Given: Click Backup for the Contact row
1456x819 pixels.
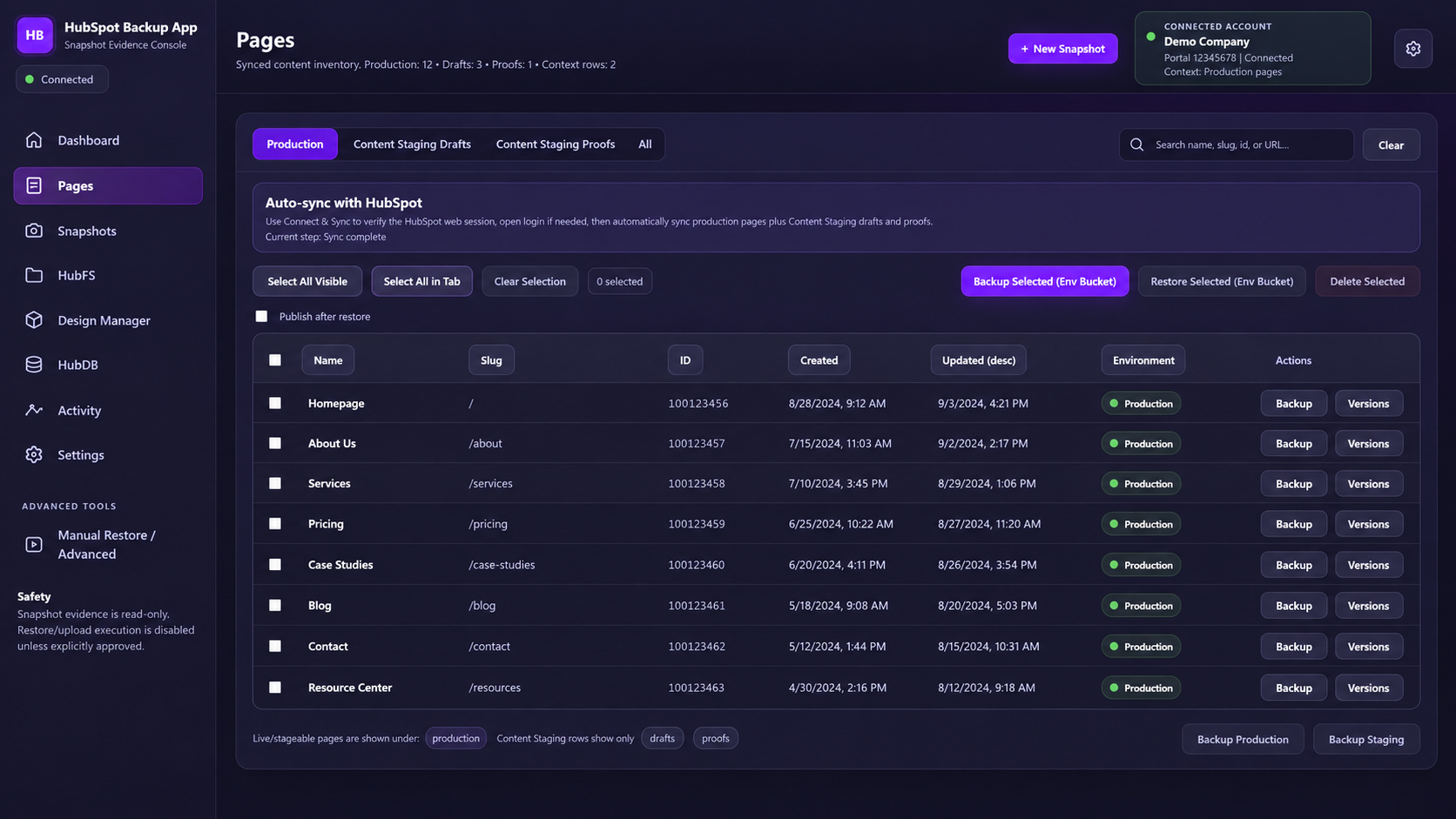Looking at the screenshot, I should point(1293,647).
